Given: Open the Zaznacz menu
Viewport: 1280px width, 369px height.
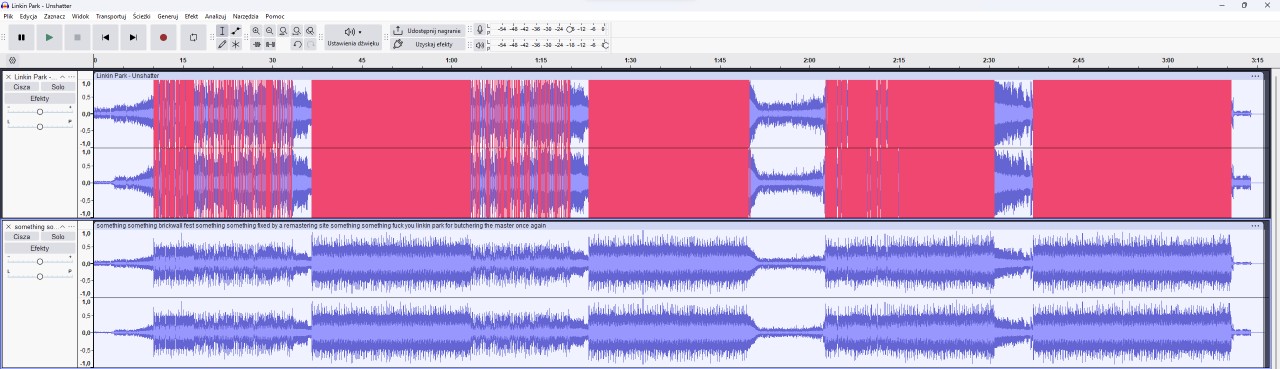Looking at the screenshot, I should pyautogui.click(x=54, y=16).
